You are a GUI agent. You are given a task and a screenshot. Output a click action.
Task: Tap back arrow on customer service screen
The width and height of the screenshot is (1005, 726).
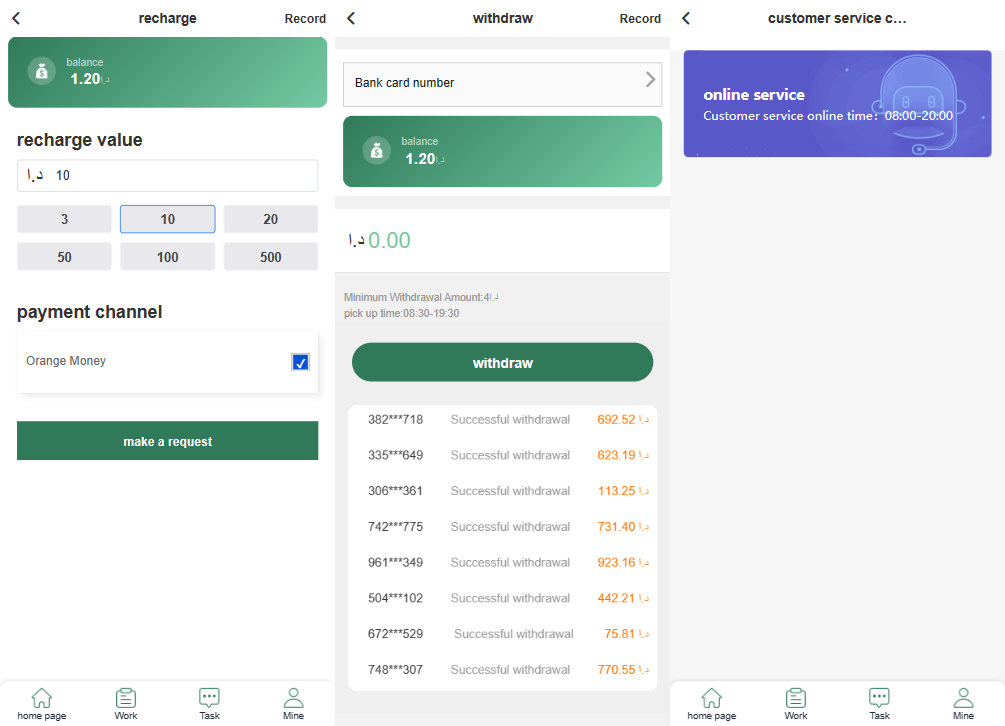click(686, 18)
